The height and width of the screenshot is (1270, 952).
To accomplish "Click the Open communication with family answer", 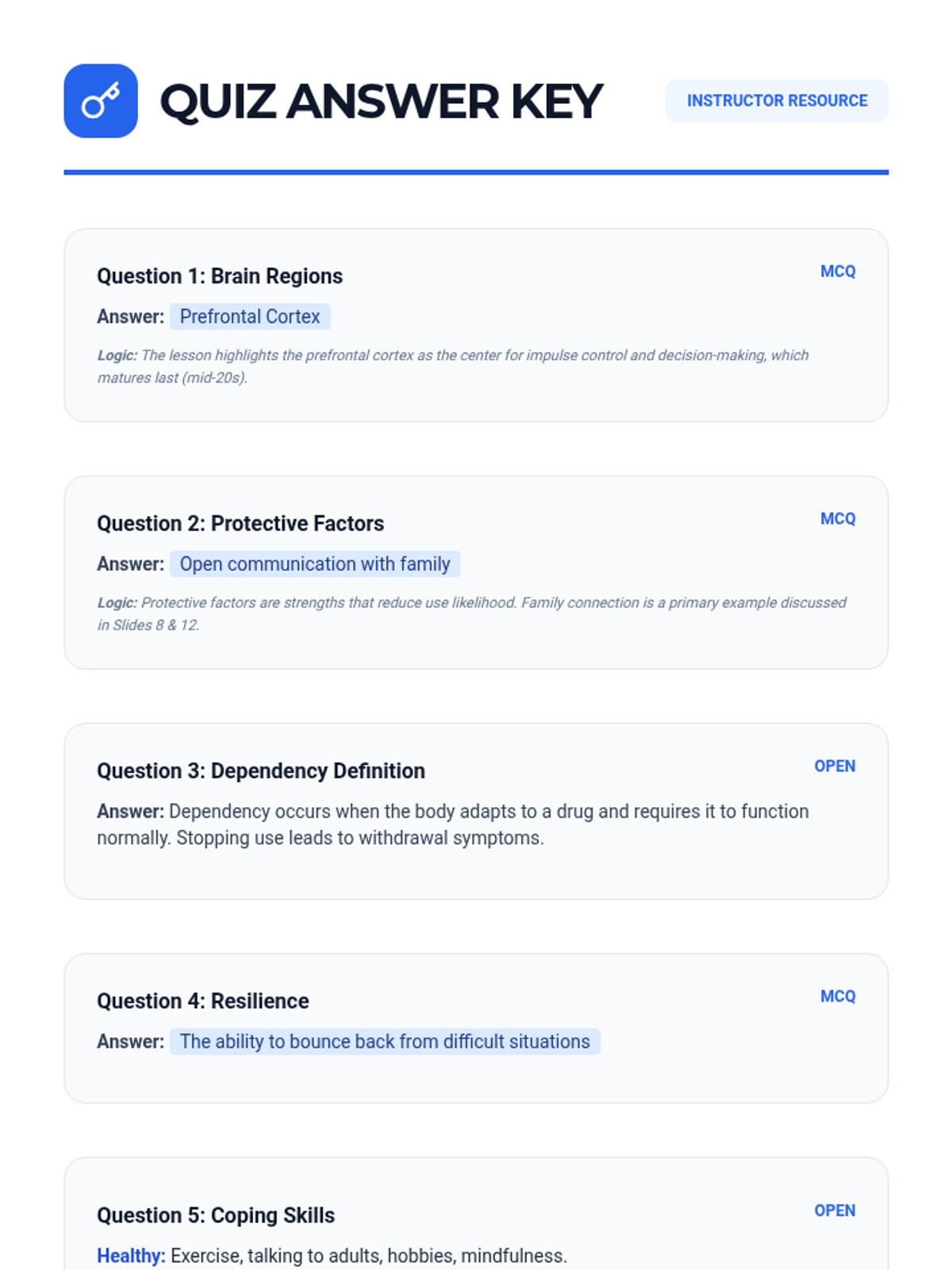I will click(315, 564).
